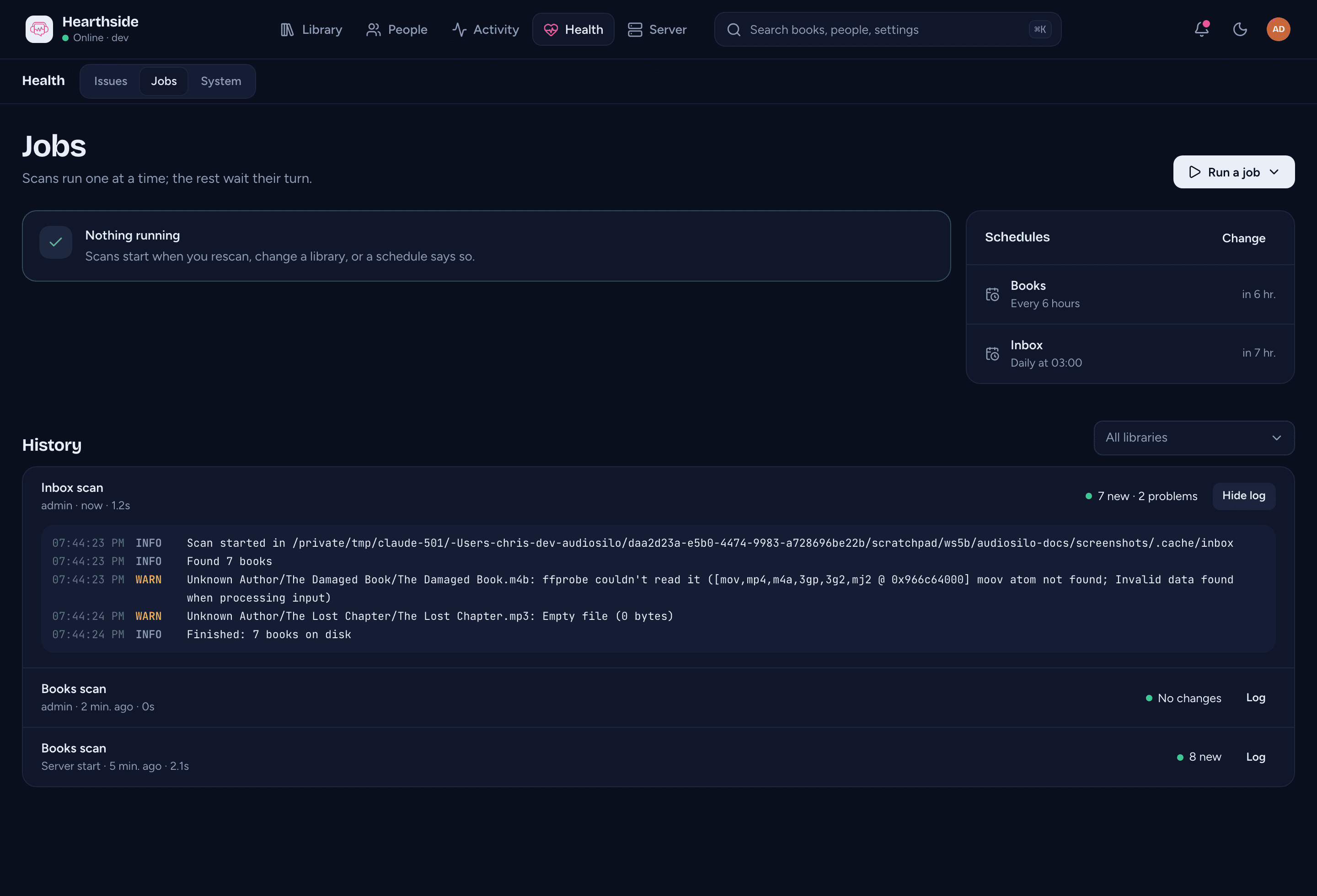
Task: Open the Server section
Action: [x=657, y=29]
